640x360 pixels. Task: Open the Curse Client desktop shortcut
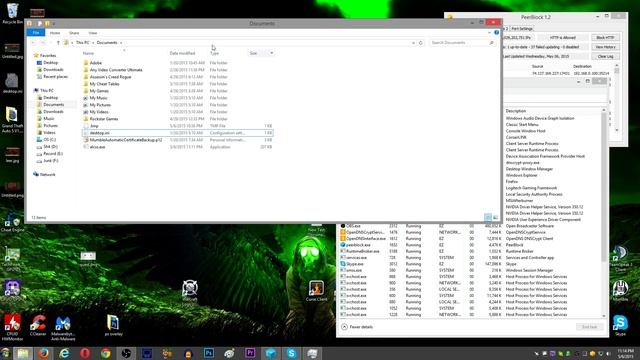pyautogui.click(x=316, y=291)
